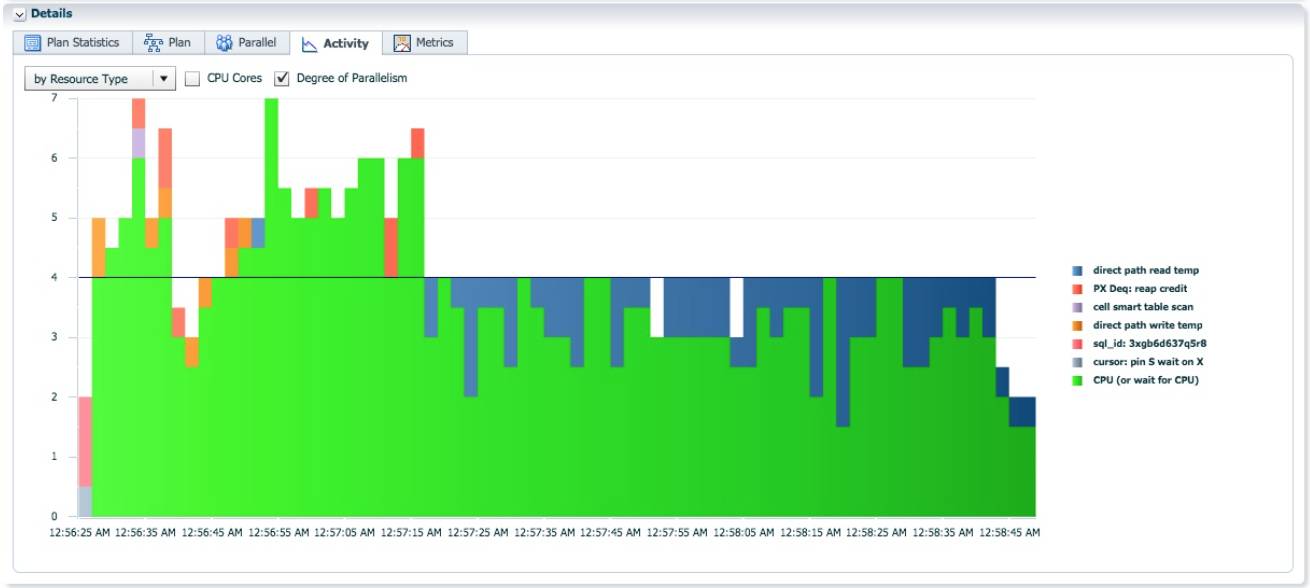Click the direct path write temp legend swatch

tap(1077, 326)
